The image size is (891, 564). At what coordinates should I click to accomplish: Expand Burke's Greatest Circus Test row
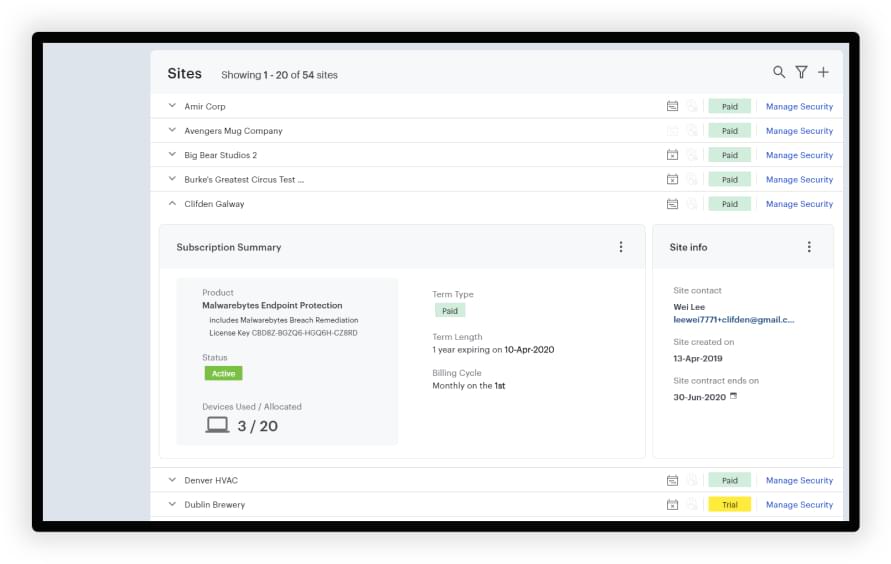pyautogui.click(x=172, y=179)
